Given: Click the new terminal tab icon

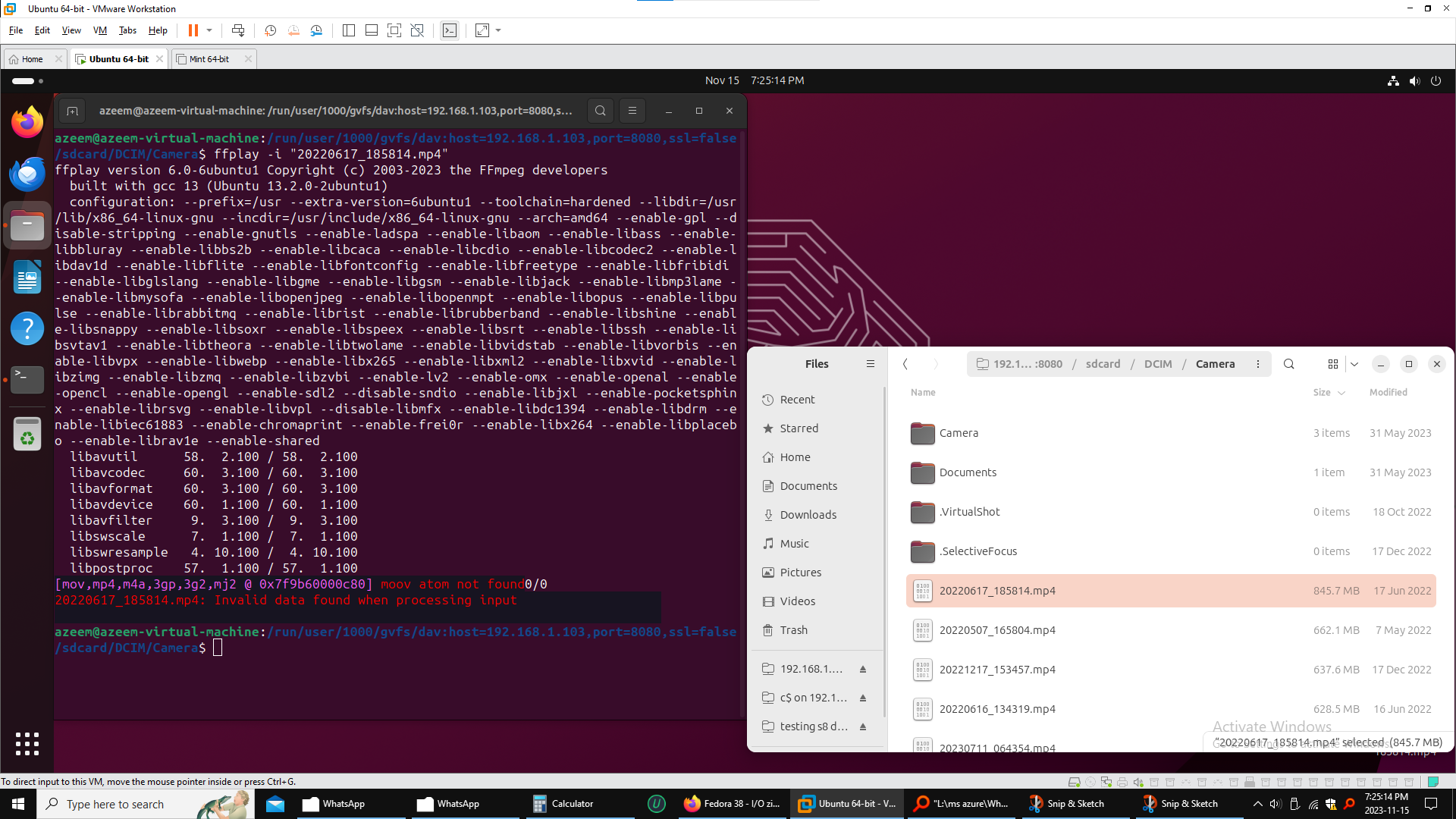Looking at the screenshot, I should click(72, 111).
